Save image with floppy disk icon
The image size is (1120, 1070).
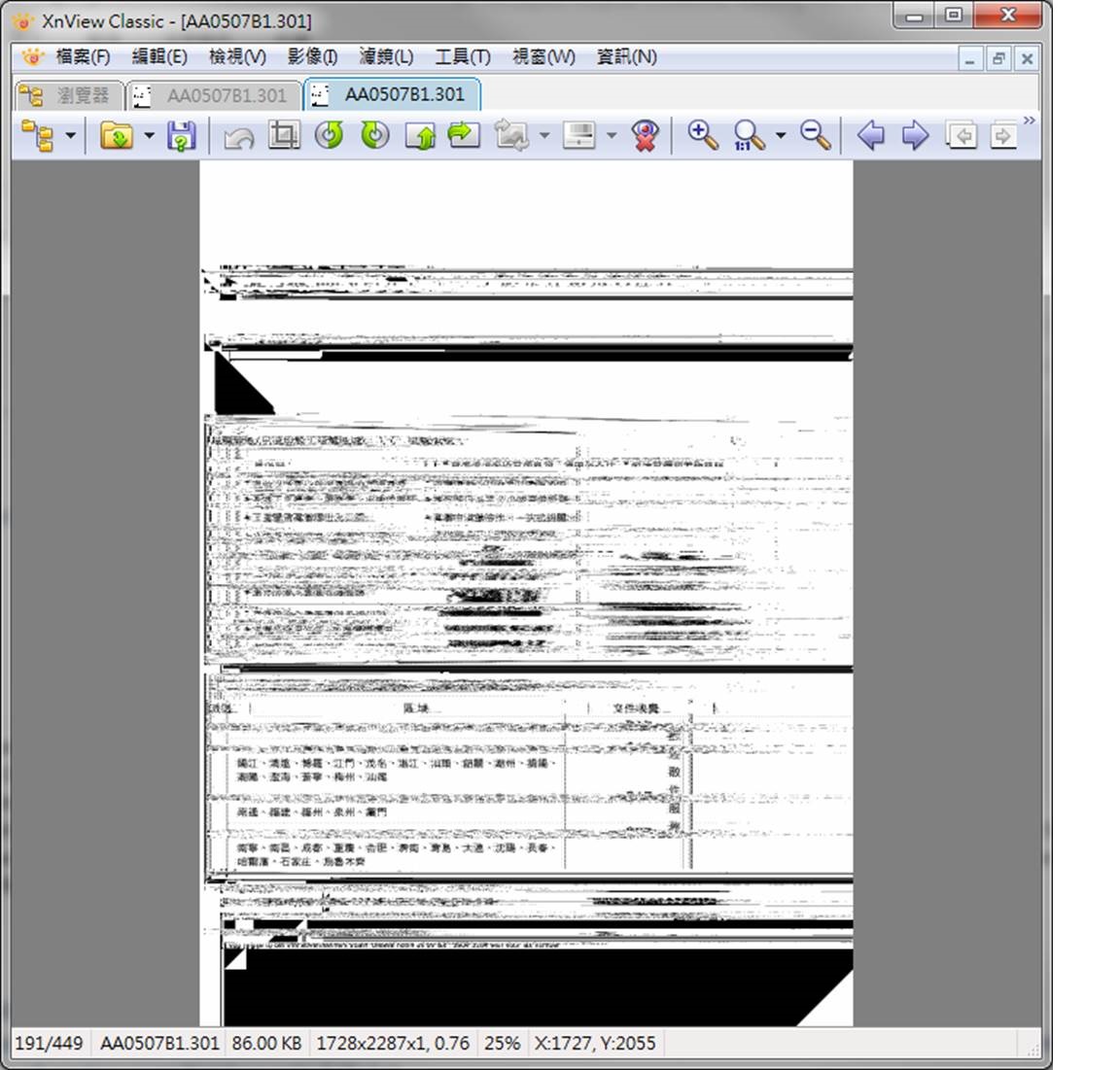tap(182, 136)
